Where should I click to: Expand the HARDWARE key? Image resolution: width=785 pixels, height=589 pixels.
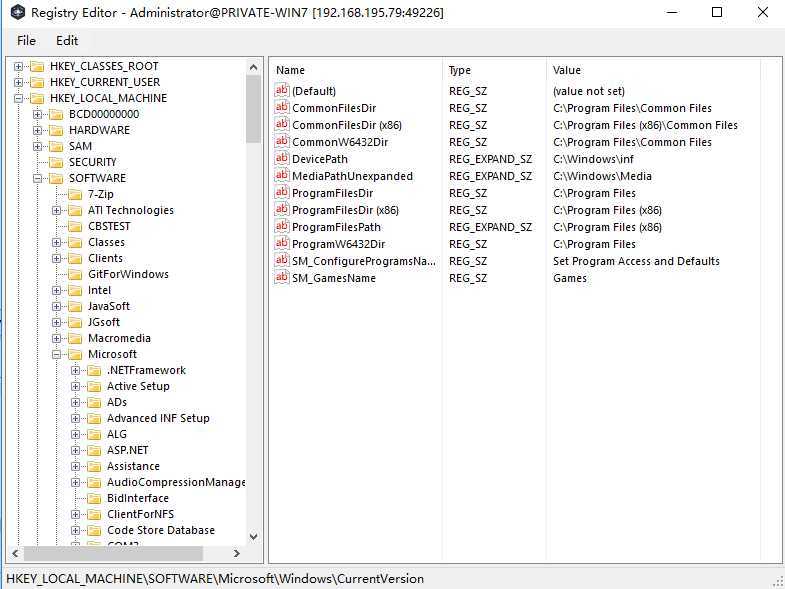[37, 130]
